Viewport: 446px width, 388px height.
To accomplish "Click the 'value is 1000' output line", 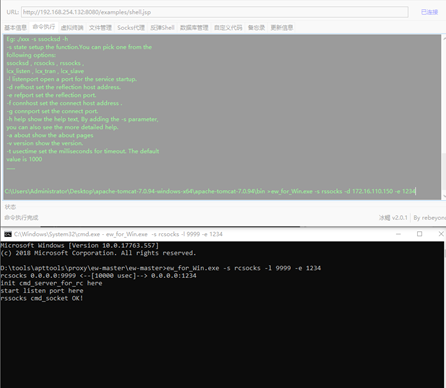I will [24, 159].
